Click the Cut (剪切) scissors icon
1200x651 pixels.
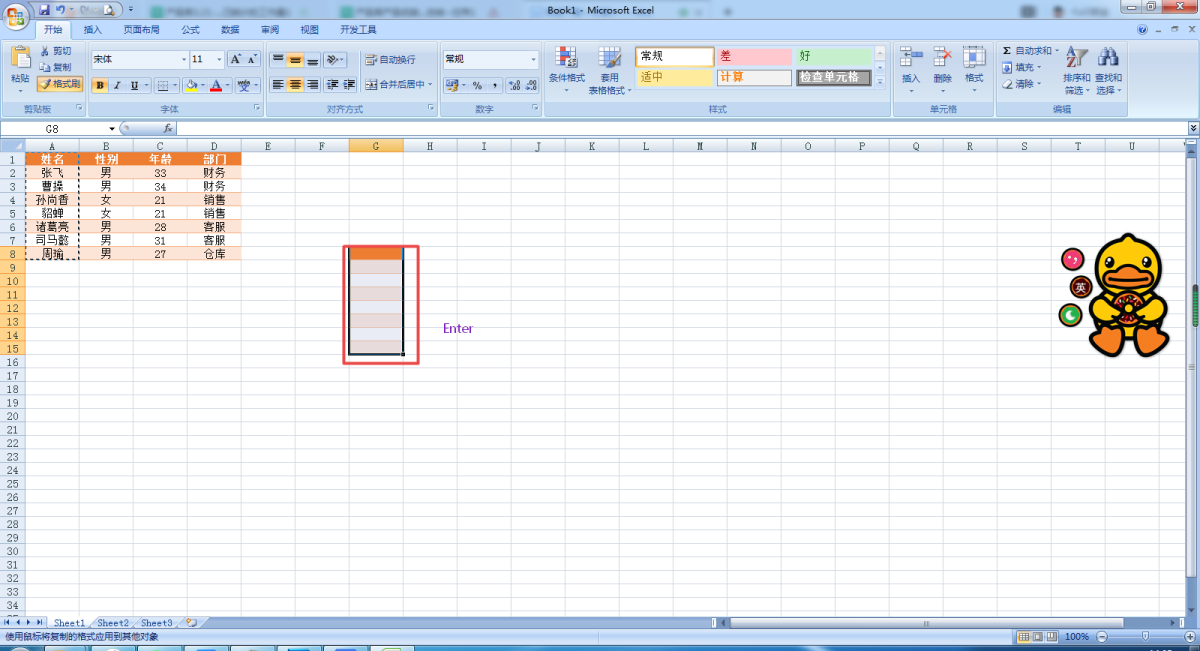[45, 51]
